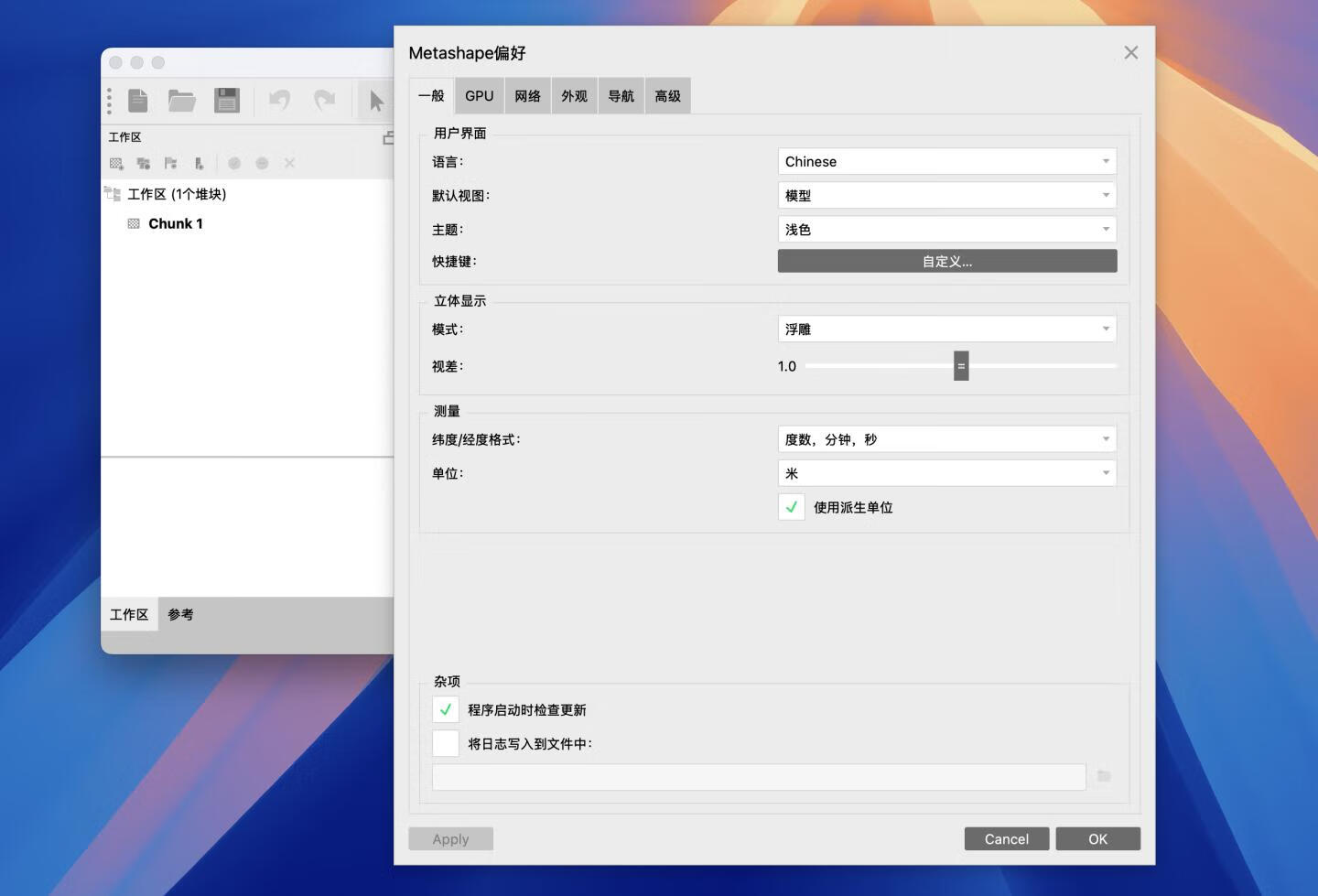Switch to the GPU tab

point(479,95)
